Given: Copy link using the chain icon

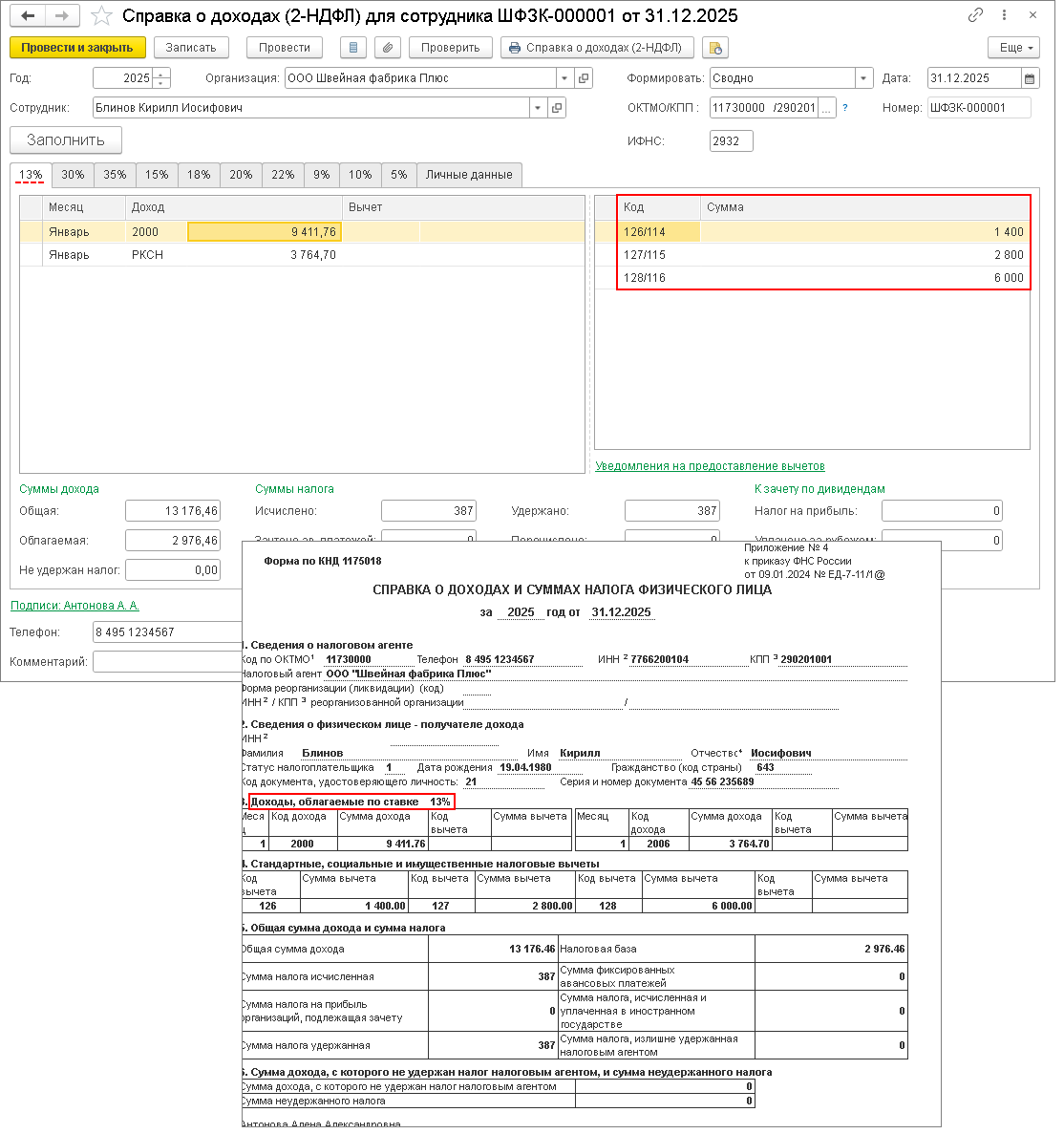Looking at the screenshot, I should (975, 14).
